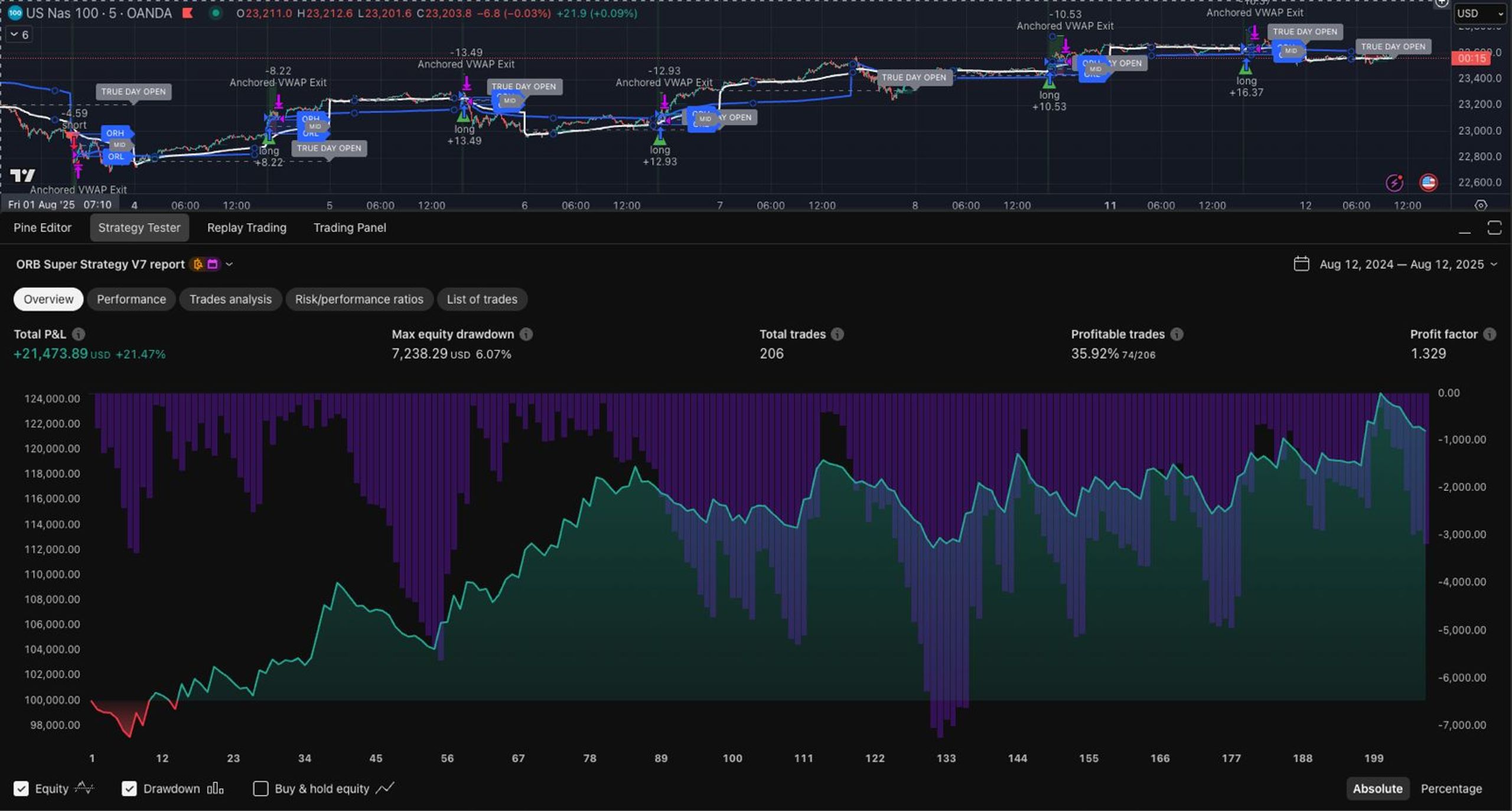Screen dimensions: 1512x811
Task: Click the US flag economic events icon
Action: coord(1428,183)
